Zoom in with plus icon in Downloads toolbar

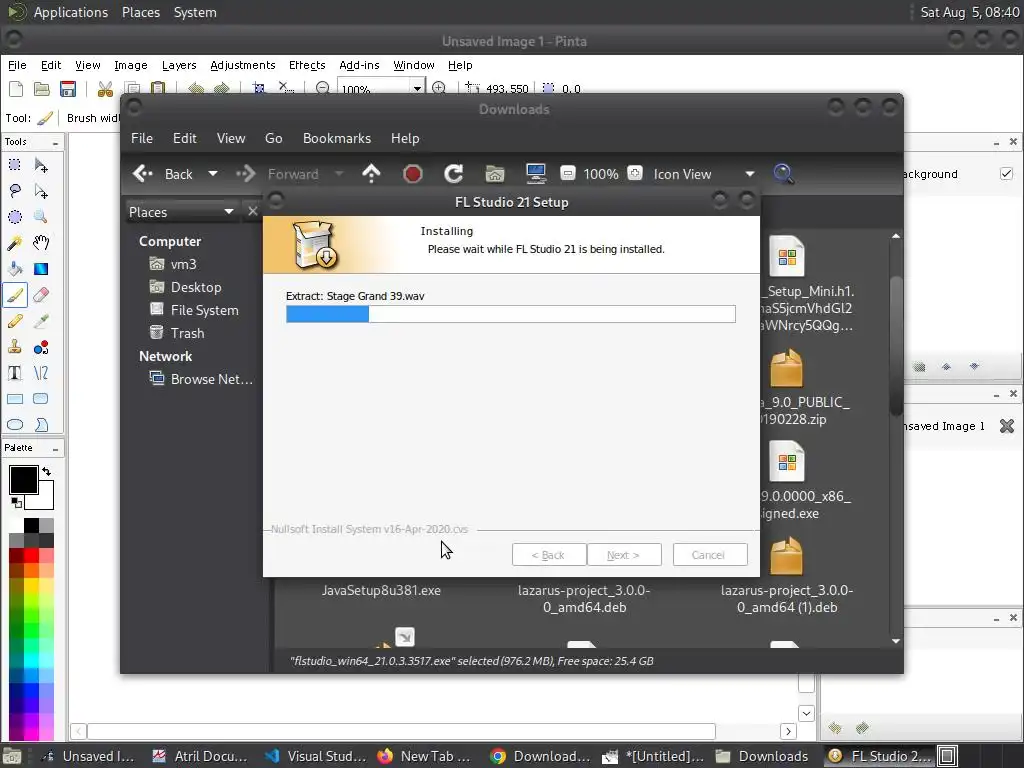635,173
